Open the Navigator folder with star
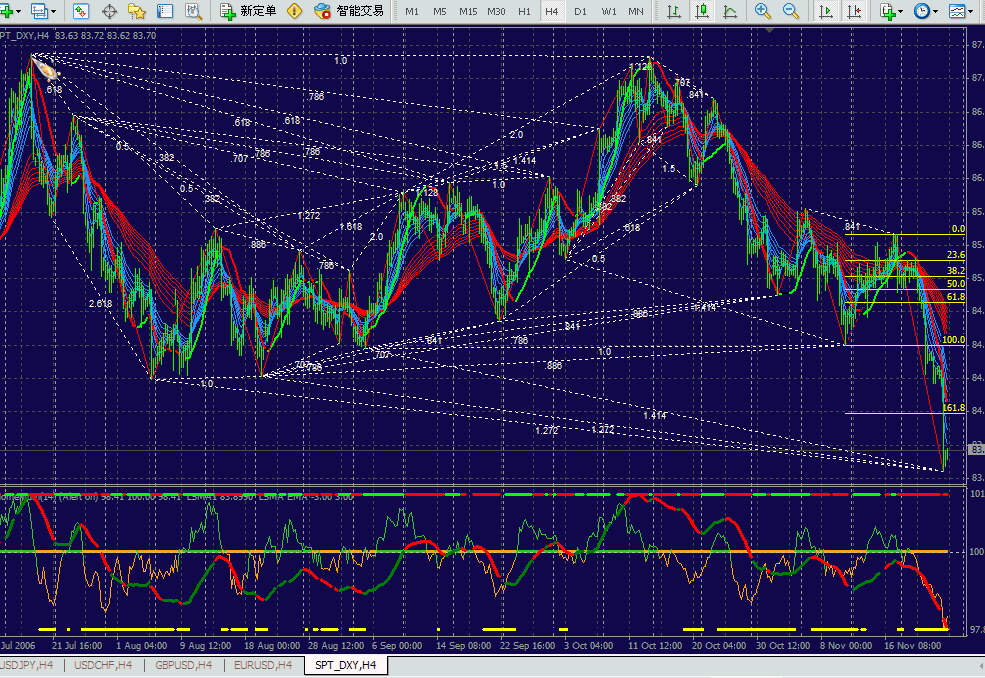The width and height of the screenshot is (985, 678). 137,12
